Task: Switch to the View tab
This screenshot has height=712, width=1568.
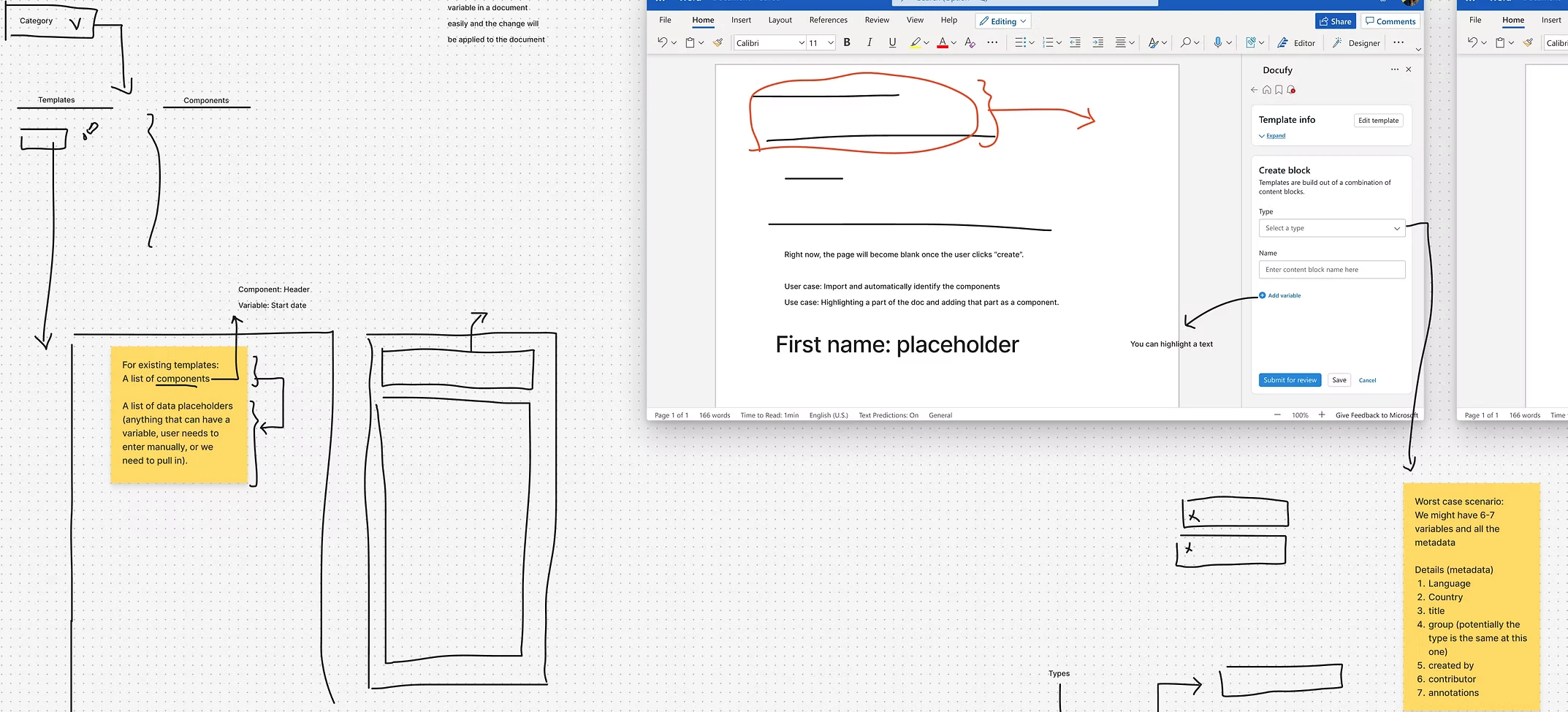Action: (x=915, y=20)
